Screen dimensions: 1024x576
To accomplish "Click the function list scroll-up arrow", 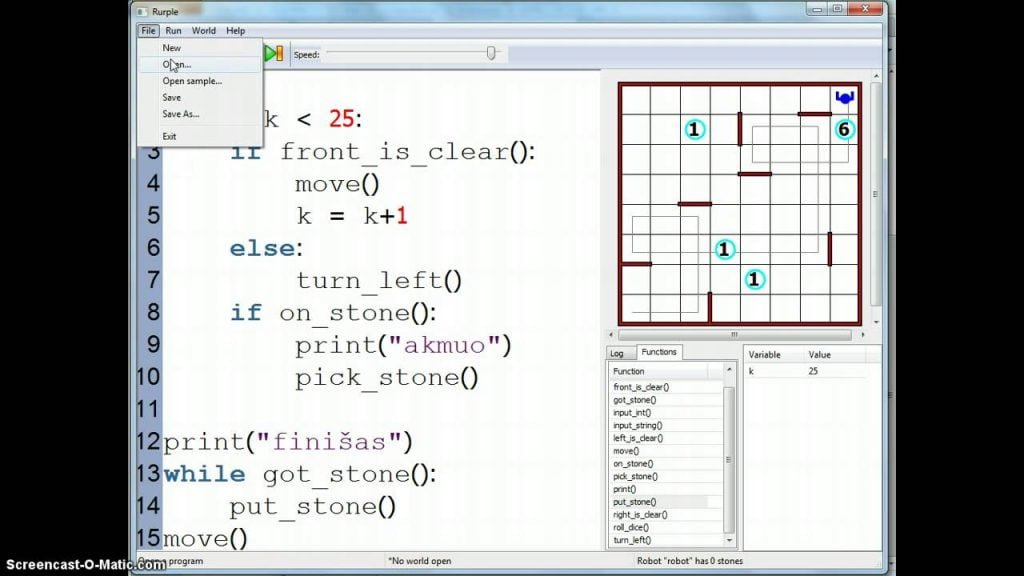I will (729, 370).
